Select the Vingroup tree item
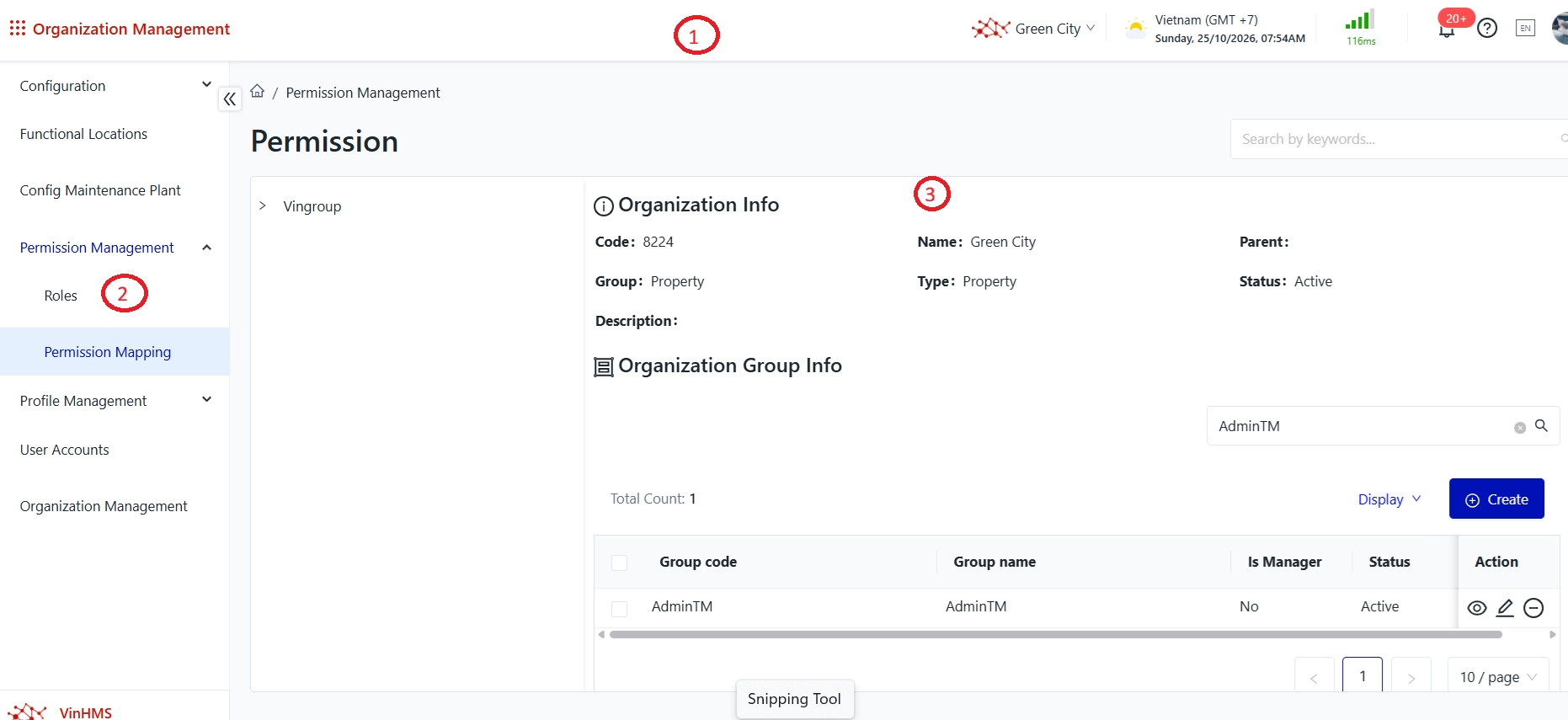This screenshot has width=1568, height=720. (x=312, y=206)
